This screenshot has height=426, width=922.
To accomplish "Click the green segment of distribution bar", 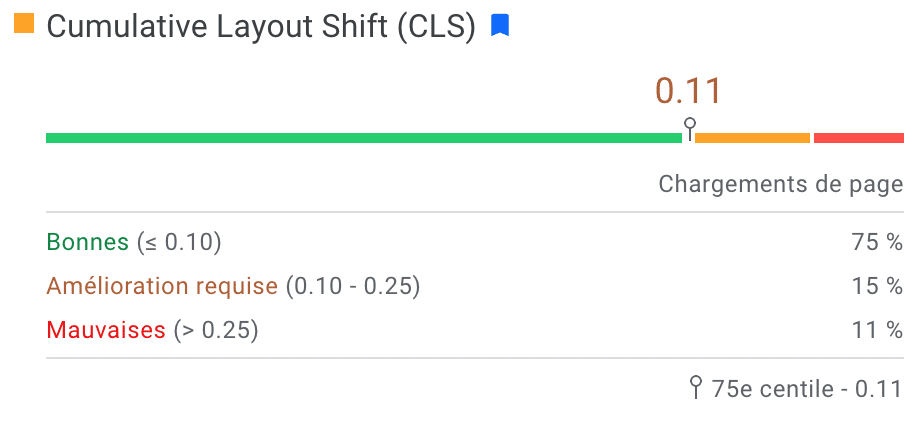I will pyautogui.click(x=363, y=138).
